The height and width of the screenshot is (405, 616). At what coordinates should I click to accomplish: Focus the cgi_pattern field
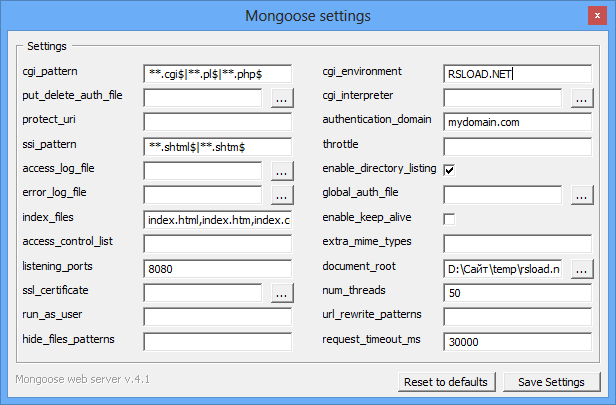click(218, 73)
